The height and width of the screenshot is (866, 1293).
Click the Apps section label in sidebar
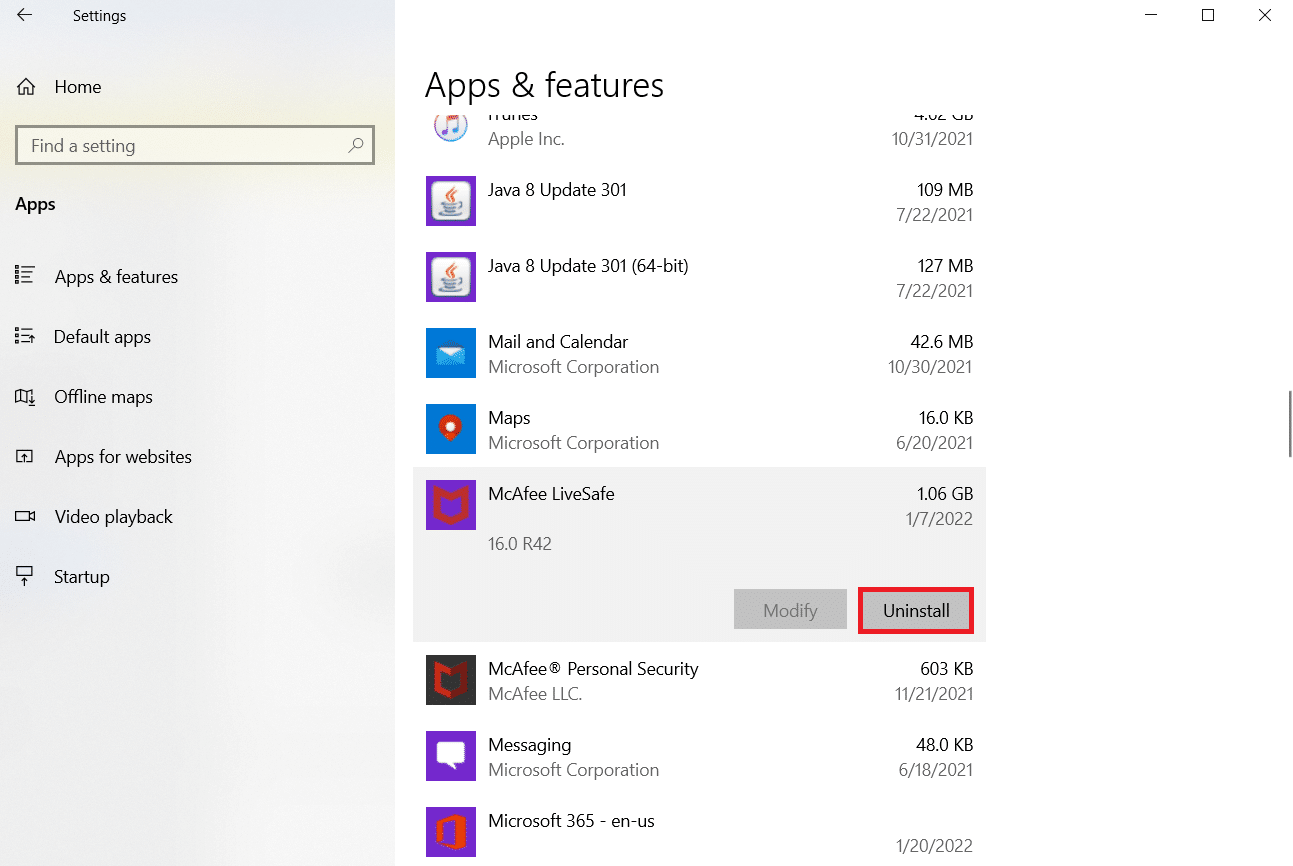coord(35,205)
